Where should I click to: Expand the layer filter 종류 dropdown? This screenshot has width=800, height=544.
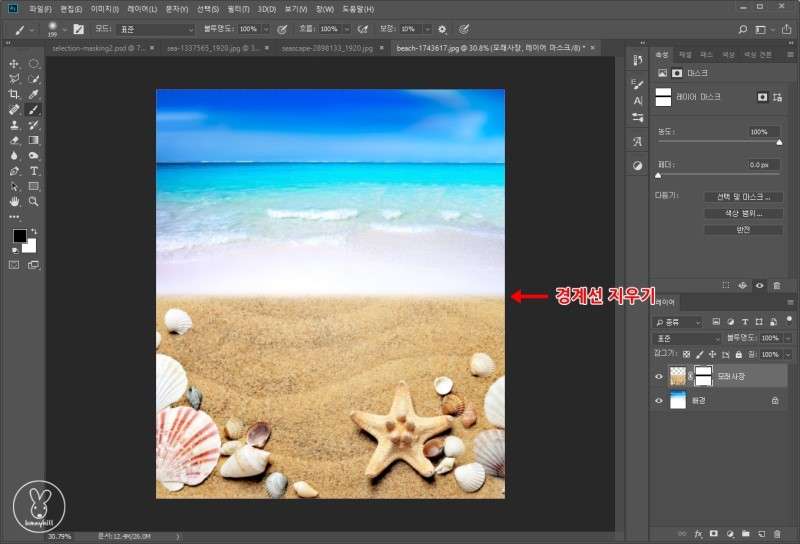678,323
